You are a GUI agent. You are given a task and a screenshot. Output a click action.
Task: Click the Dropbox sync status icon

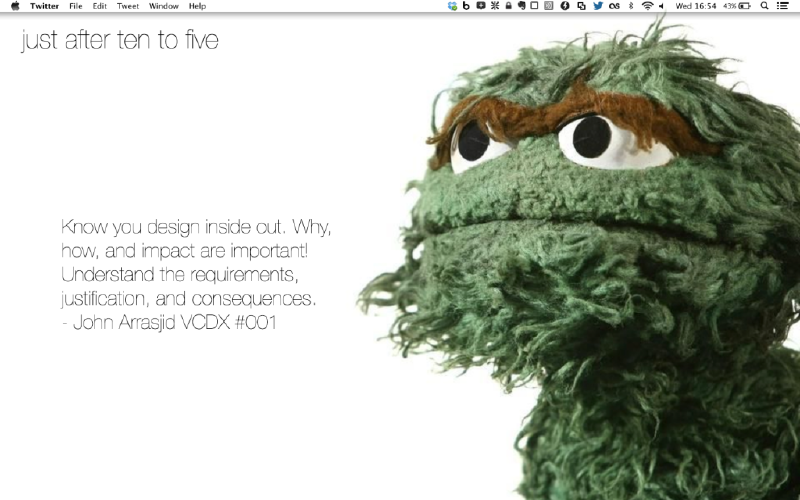pos(452,6)
